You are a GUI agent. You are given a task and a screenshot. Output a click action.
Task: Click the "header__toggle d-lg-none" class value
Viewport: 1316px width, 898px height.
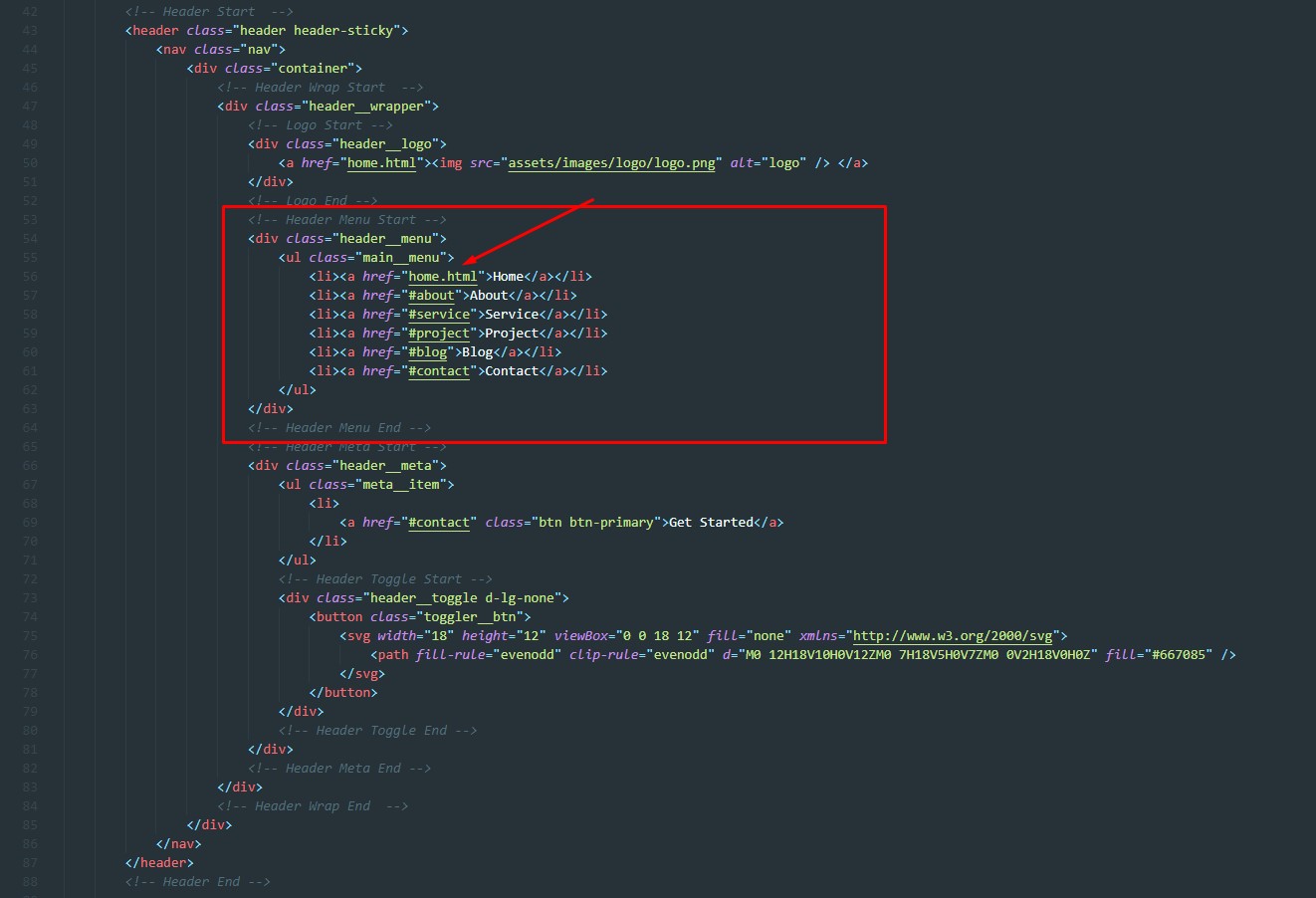point(466,598)
